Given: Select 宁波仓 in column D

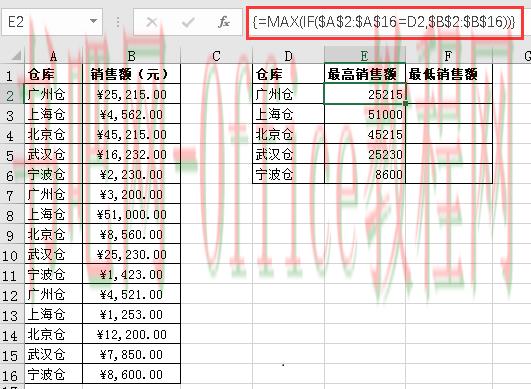Looking at the screenshot, I should coord(289,174).
